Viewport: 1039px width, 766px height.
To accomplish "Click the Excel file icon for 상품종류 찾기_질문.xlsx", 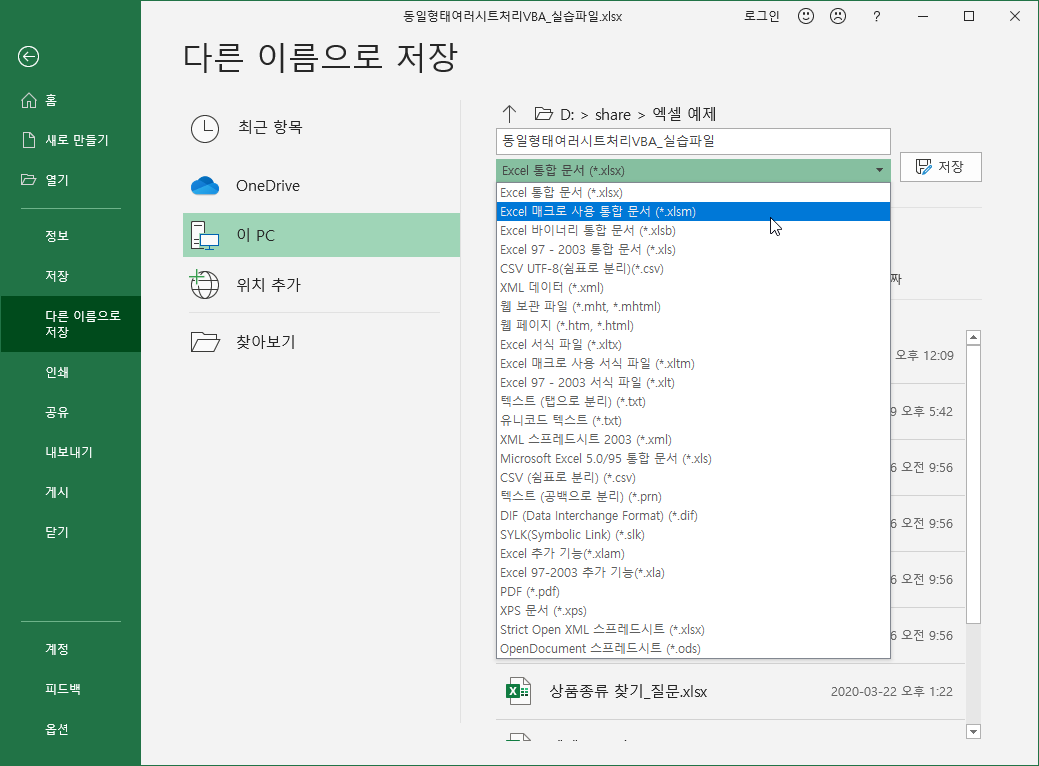I will click(x=518, y=691).
